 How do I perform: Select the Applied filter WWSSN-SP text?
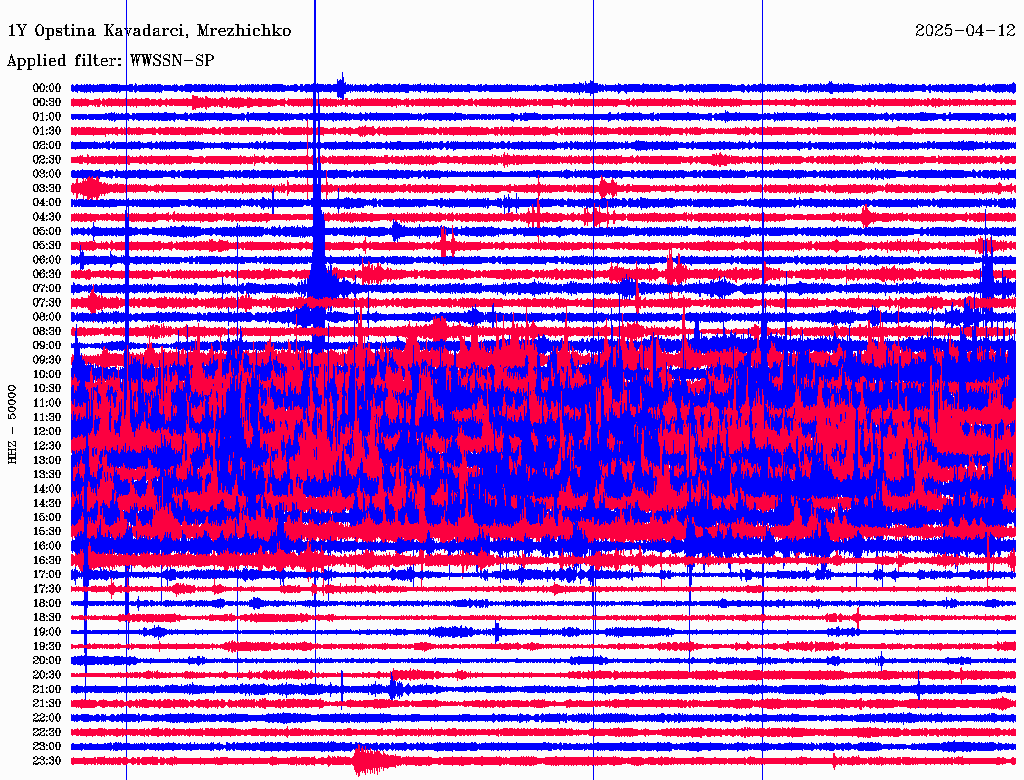[111, 61]
